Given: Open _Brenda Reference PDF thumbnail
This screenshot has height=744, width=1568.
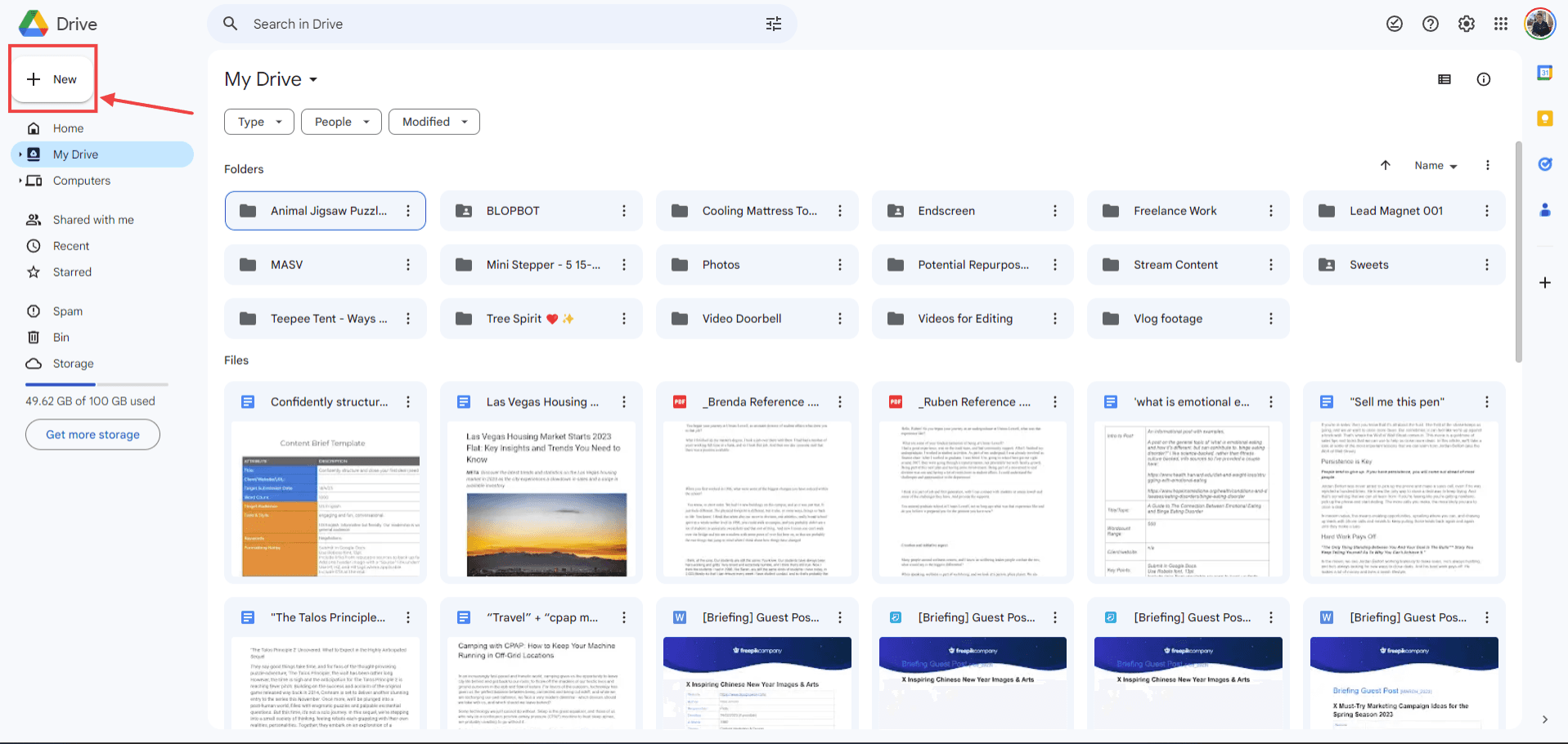Looking at the screenshot, I should pyautogui.click(x=757, y=499).
